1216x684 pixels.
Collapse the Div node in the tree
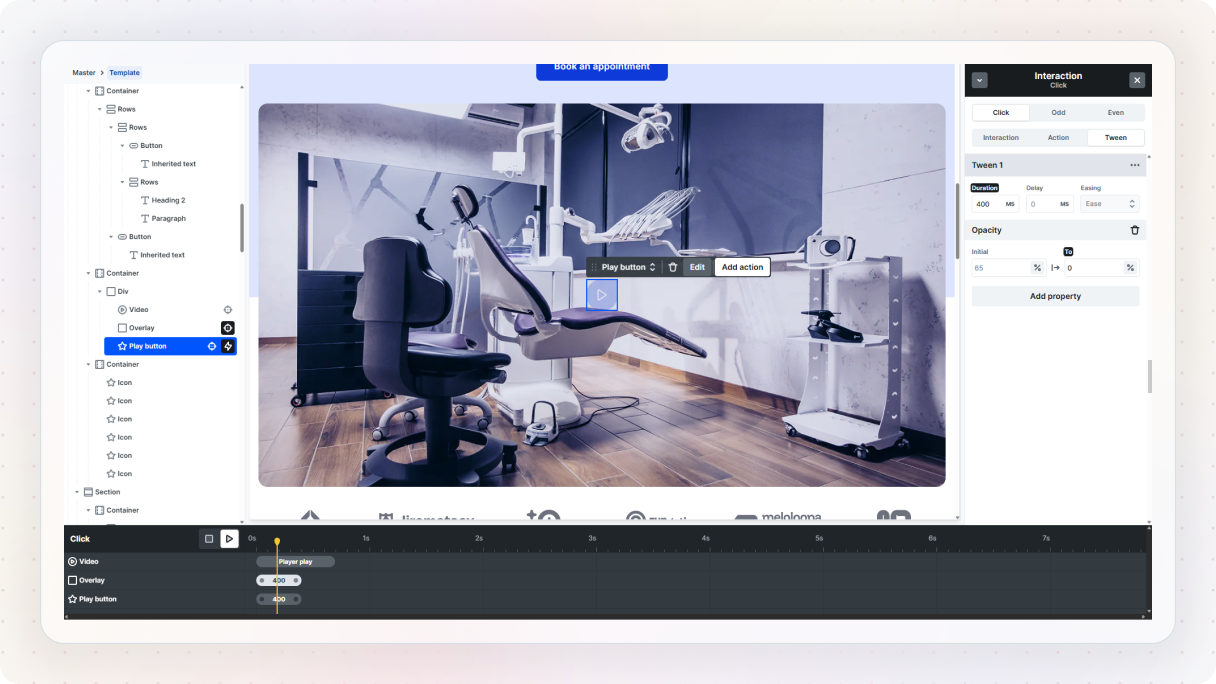[100, 291]
